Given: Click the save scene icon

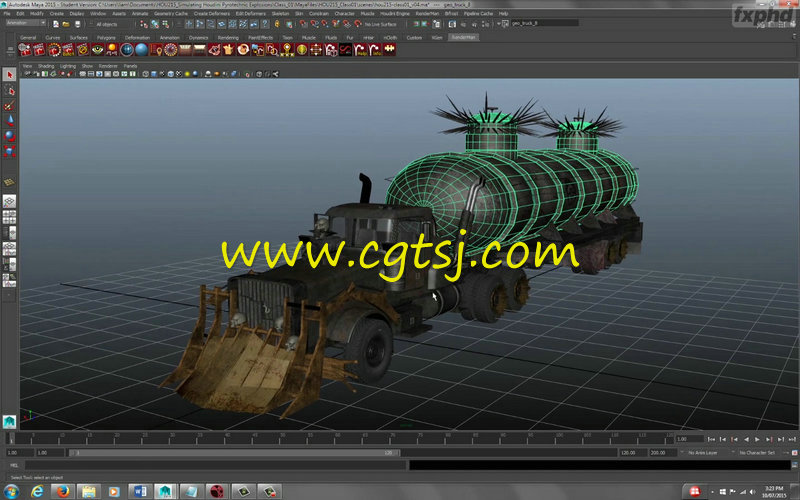Looking at the screenshot, I should pyautogui.click(x=78, y=24).
